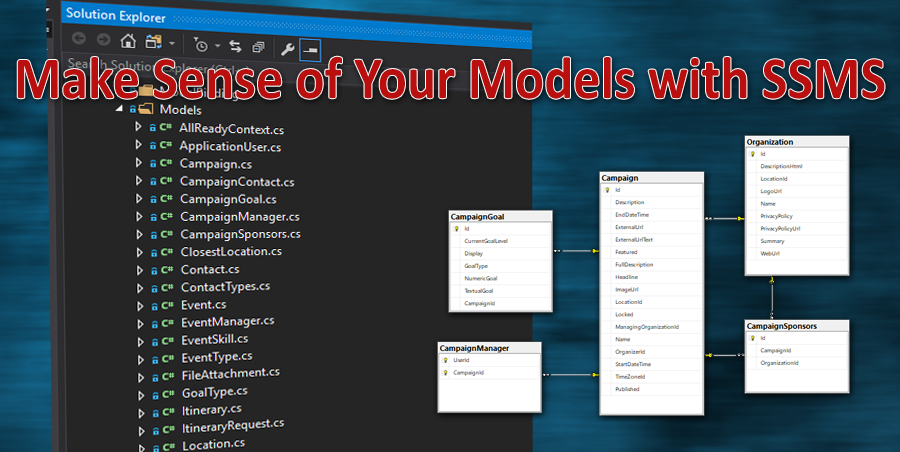This screenshot has height=452, width=900.
Task: Click the Sync with Active Document icon
Action: [x=235, y=45]
